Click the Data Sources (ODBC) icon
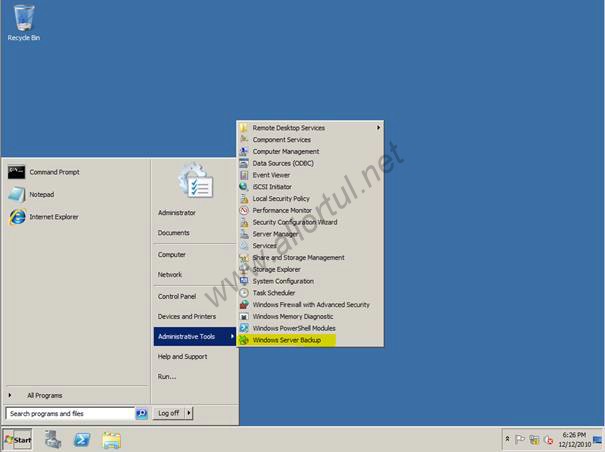This screenshot has width=605, height=452. 244,163
